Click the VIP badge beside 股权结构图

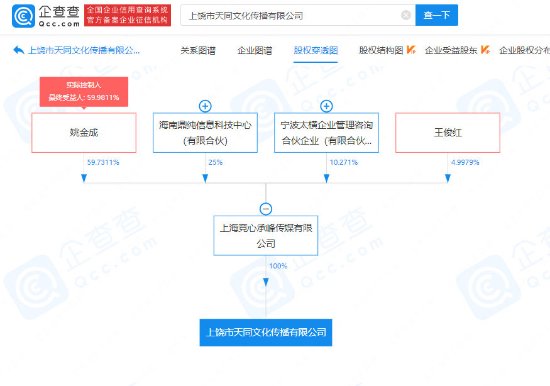(x=411, y=50)
